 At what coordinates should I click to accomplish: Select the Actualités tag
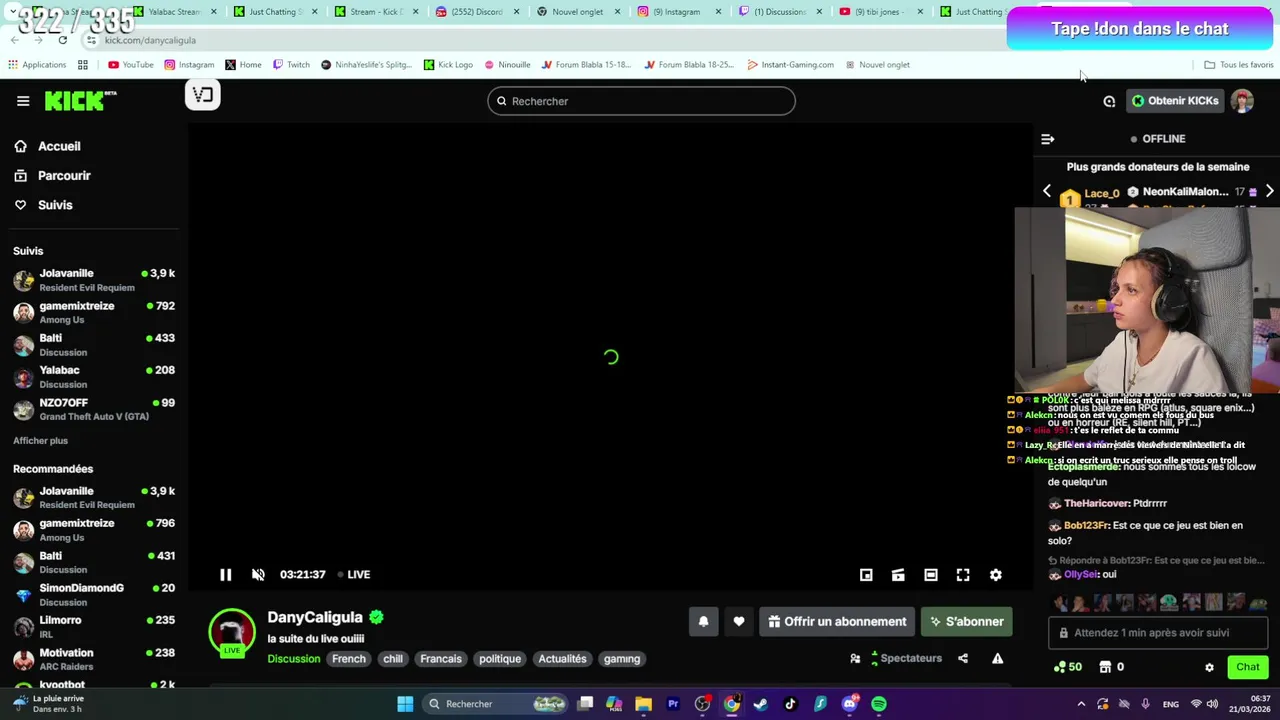click(562, 659)
